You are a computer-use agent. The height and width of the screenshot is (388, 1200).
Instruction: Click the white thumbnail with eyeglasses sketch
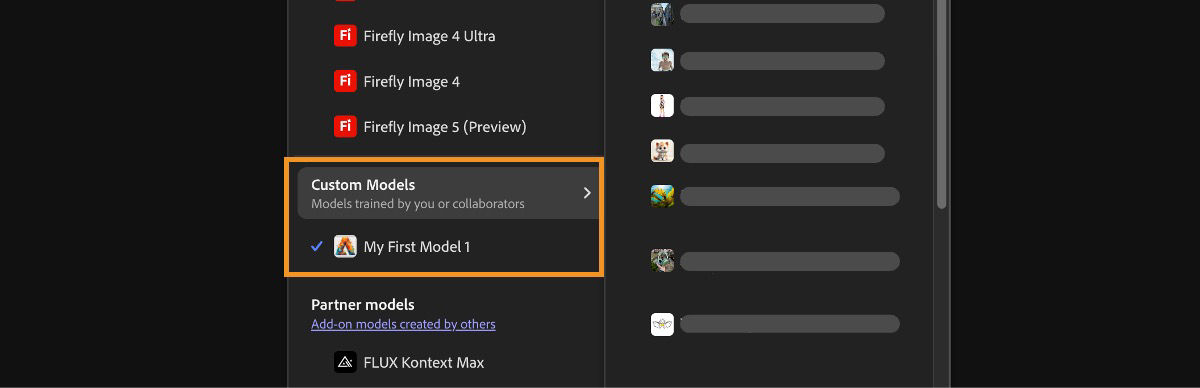(662, 324)
